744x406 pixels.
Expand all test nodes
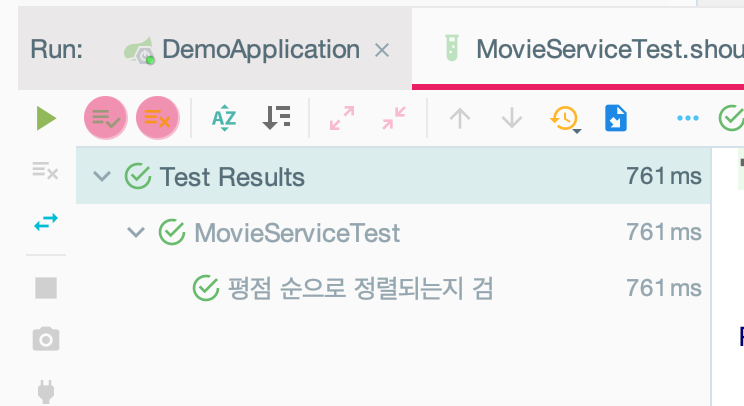point(342,118)
